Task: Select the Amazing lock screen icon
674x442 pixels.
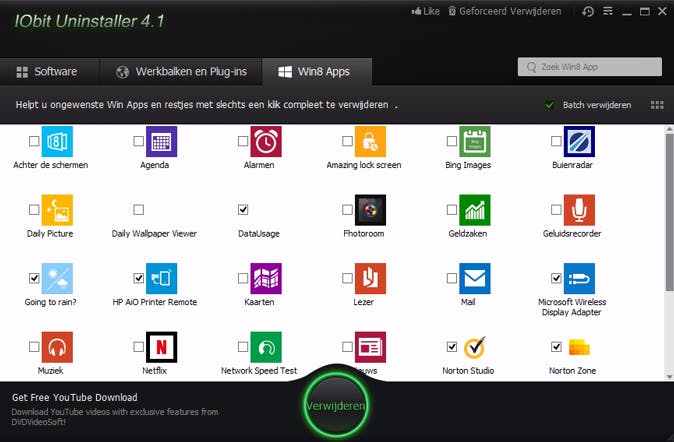Action: [371, 141]
